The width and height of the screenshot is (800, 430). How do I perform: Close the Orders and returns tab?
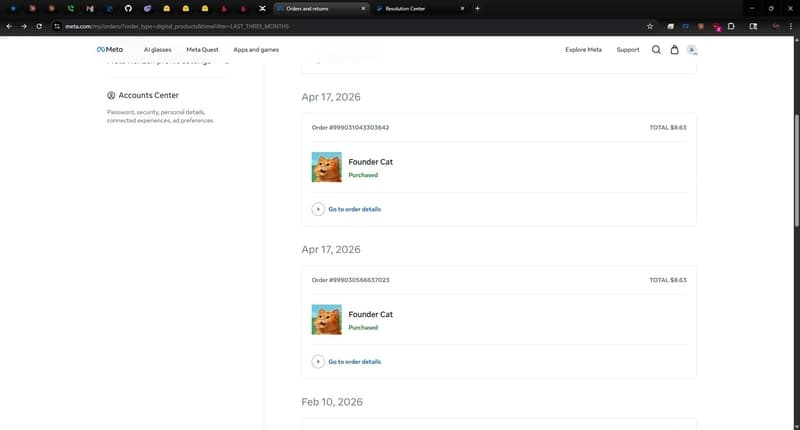tap(363, 9)
